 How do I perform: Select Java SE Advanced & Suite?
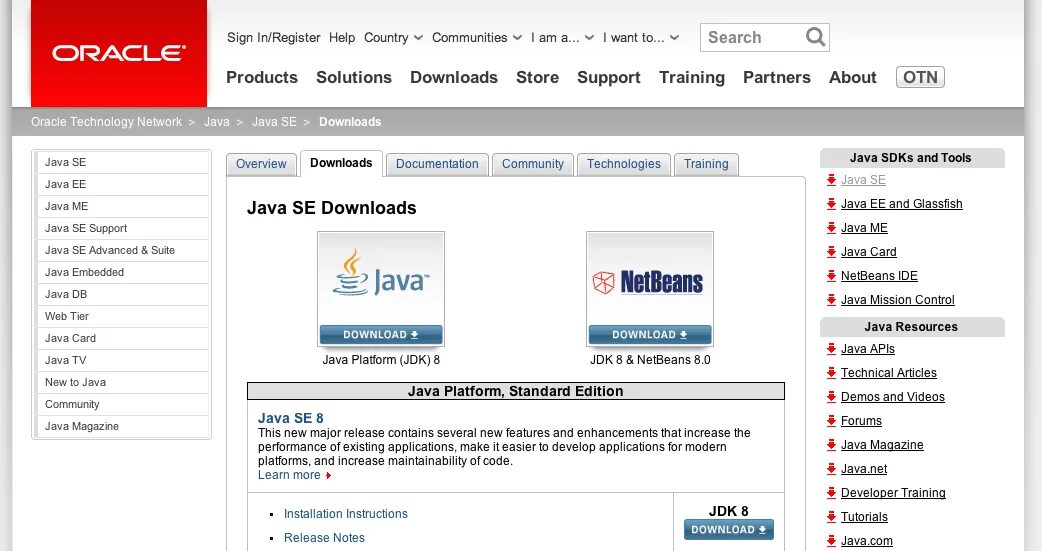tap(122, 250)
